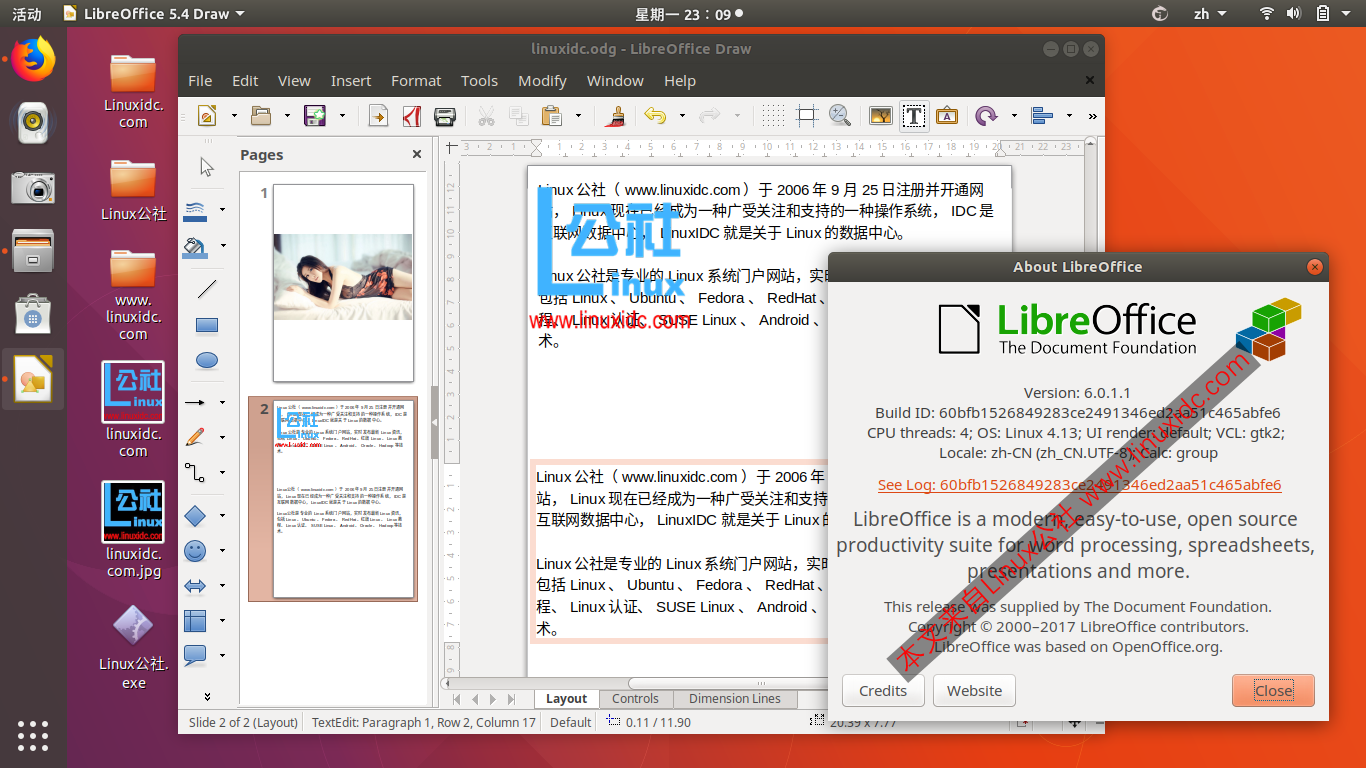The image size is (1366, 768).
Task: Open the New document dropdown arrow
Action: [x=234, y=116]
